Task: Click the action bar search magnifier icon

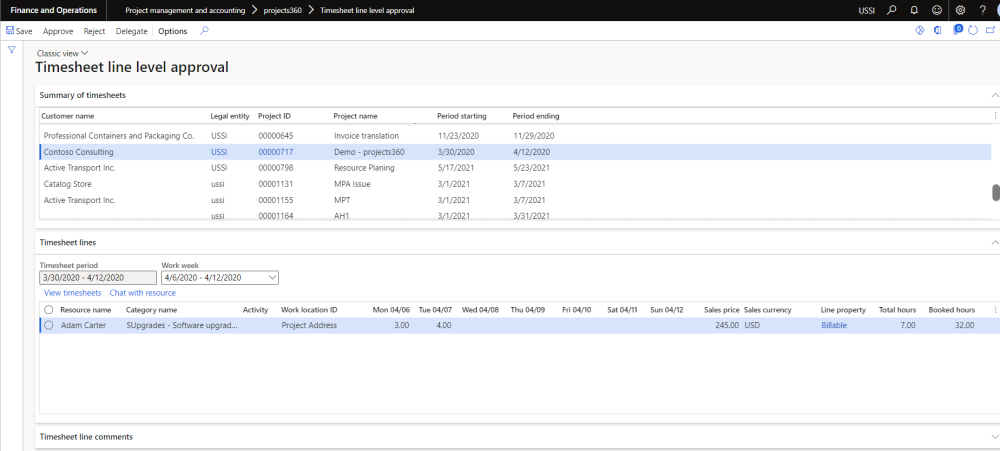Action: (x=205, y=31)
